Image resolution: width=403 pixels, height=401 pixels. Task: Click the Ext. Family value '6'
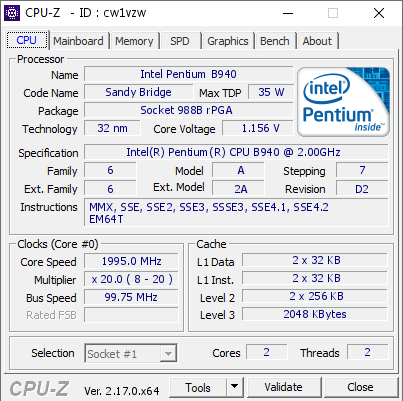click(110, 188)
